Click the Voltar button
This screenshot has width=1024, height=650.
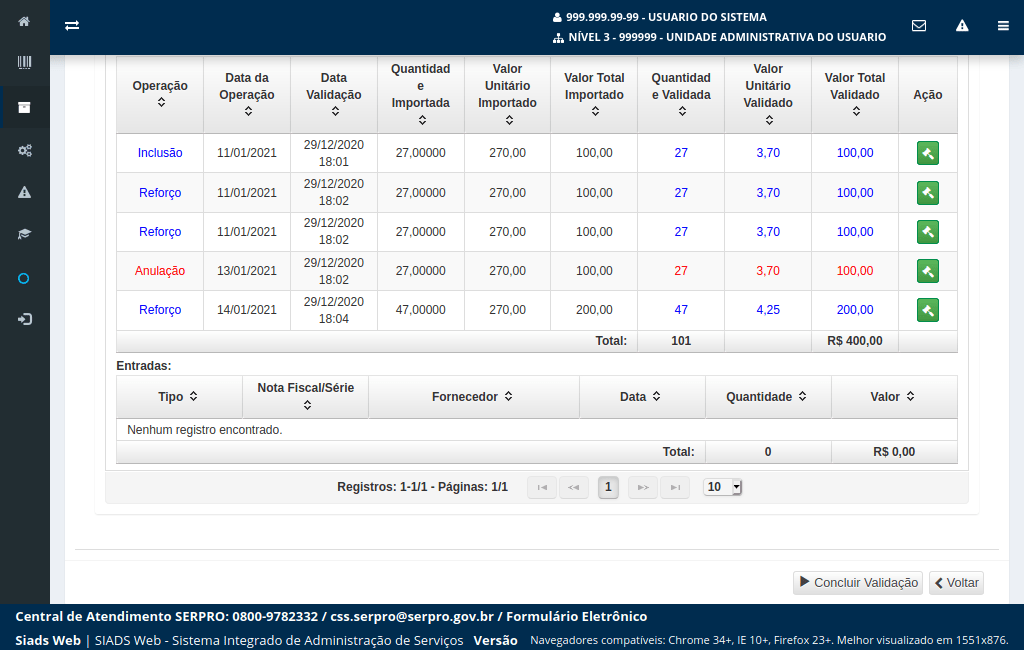[x=956, y=583]
